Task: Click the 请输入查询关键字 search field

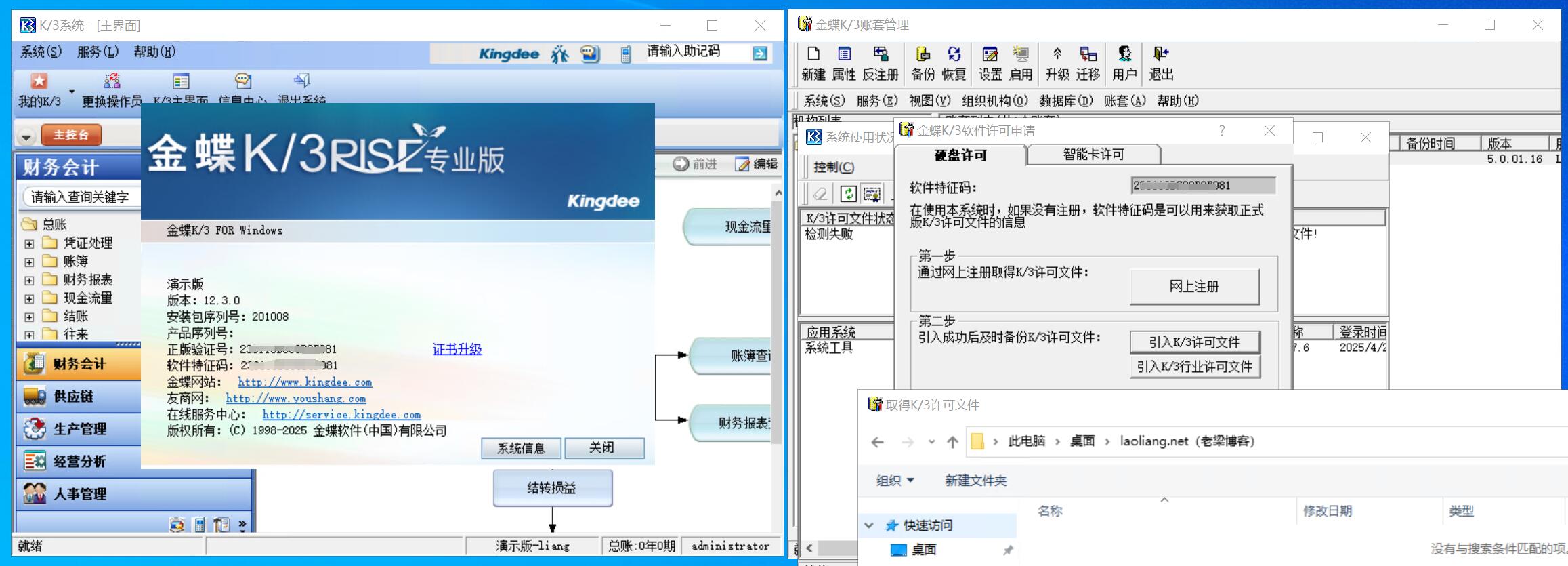Action: 83,197
